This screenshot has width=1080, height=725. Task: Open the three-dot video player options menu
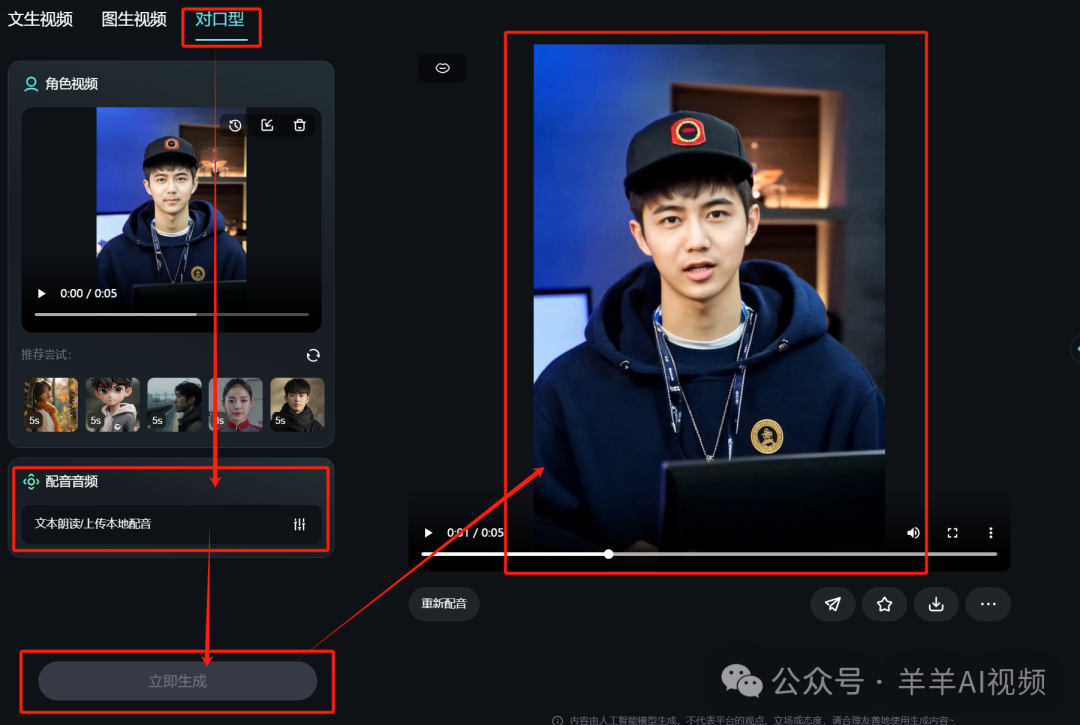(991, 533)
